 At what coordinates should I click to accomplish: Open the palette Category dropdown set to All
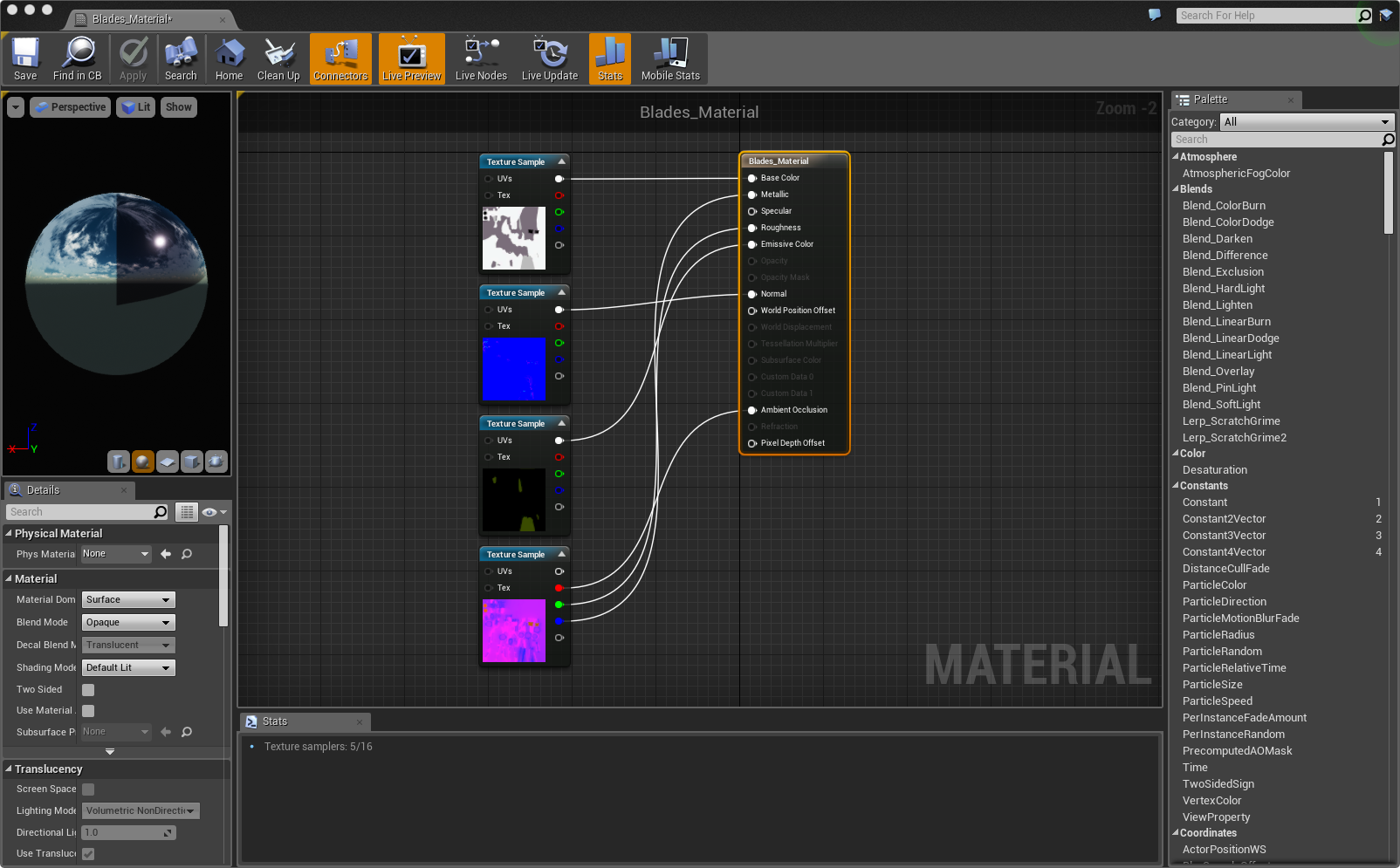[x=1305, y=122]
